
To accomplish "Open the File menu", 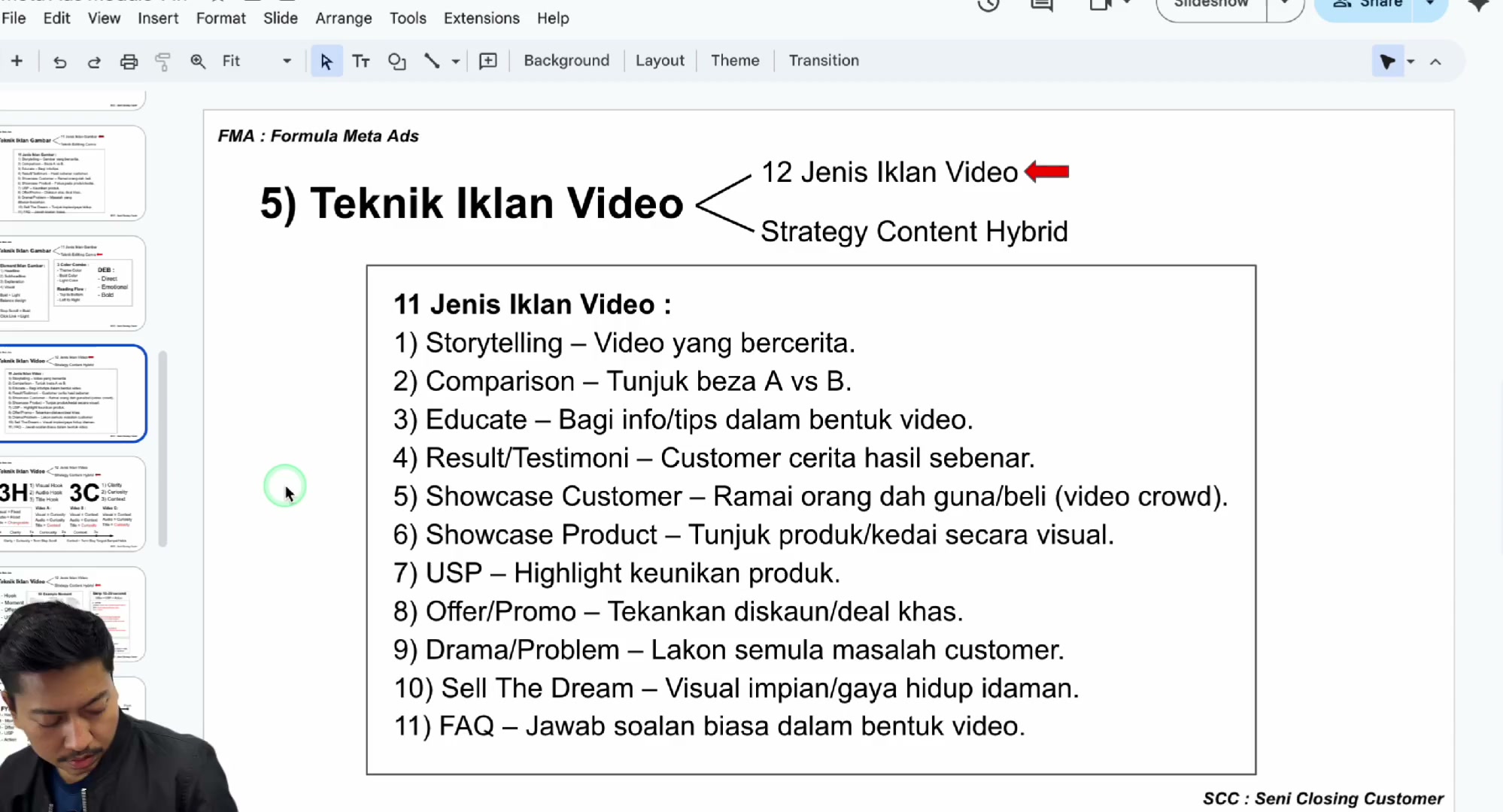I will pyautogui.click(x=14, y=18).
